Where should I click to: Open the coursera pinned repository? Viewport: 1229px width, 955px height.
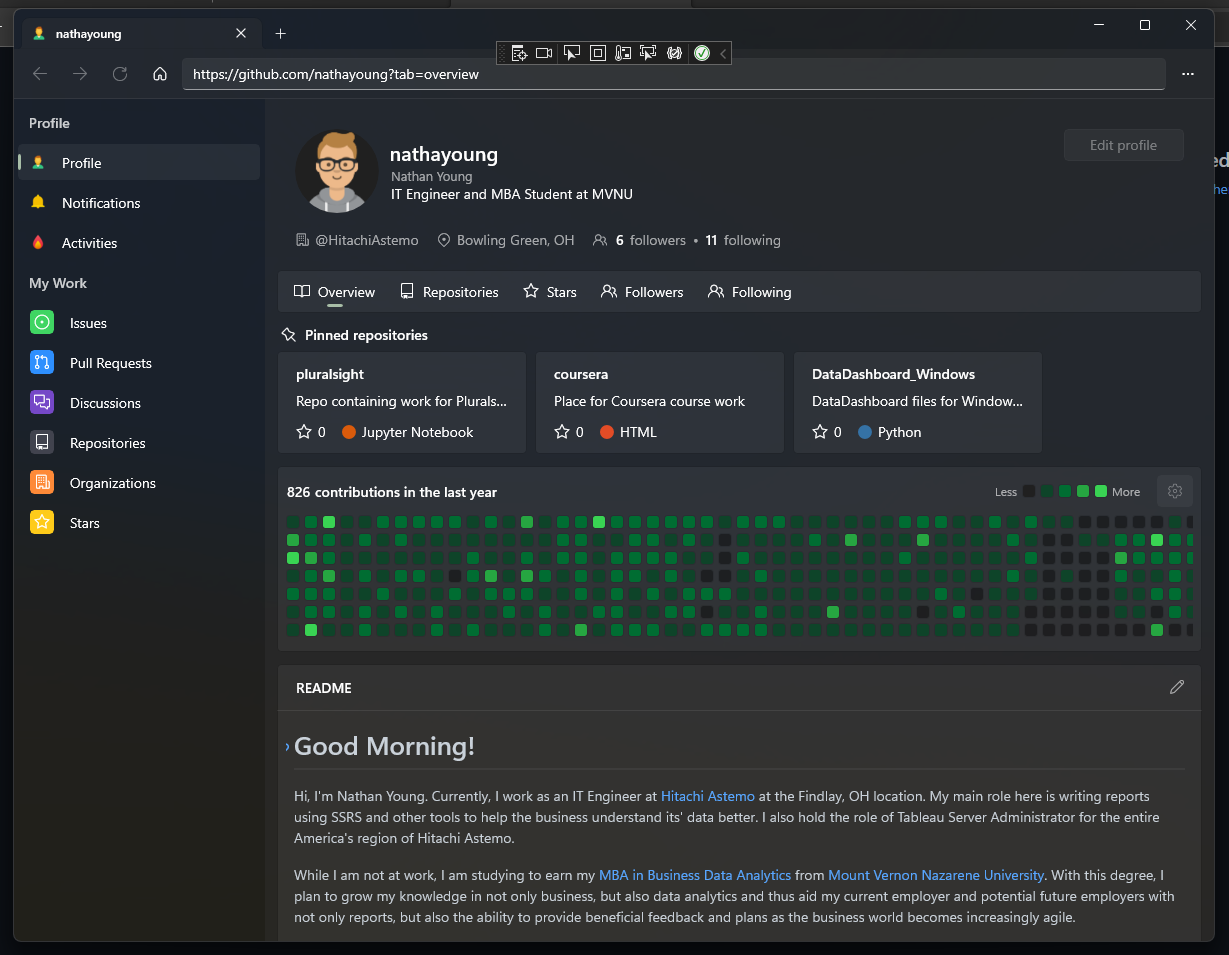[660, 402]
